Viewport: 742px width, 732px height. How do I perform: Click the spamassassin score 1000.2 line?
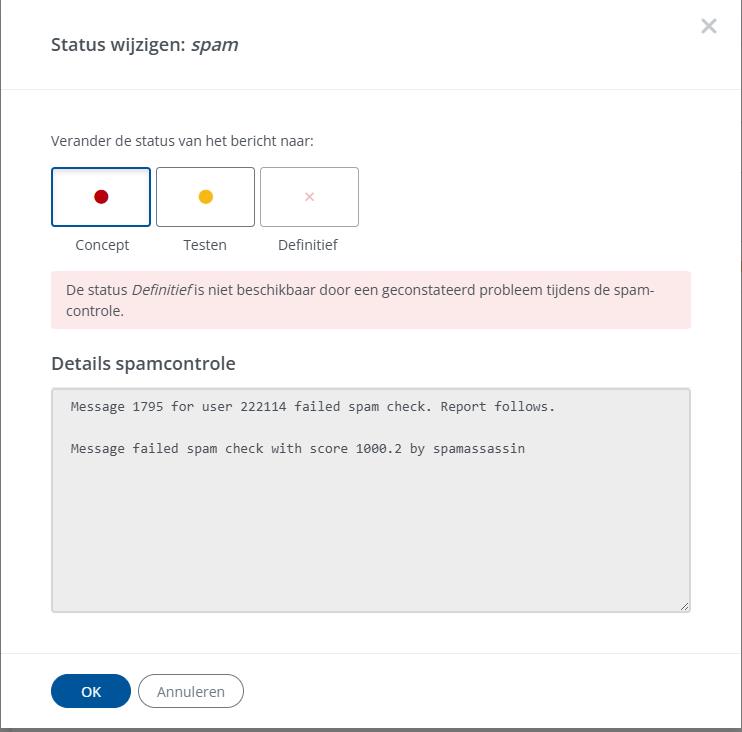point(297,449)
